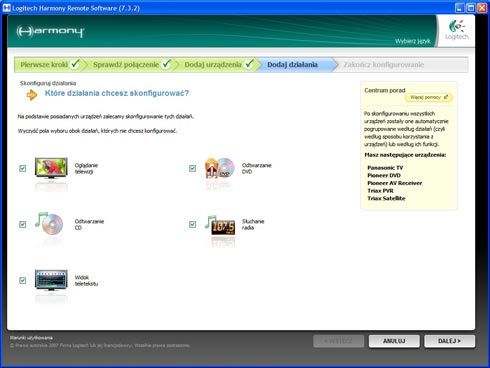Click the 107.5 radio icon for Słuchanie radia
Viewport: 490px width, 368px height.
click(220, 226)
